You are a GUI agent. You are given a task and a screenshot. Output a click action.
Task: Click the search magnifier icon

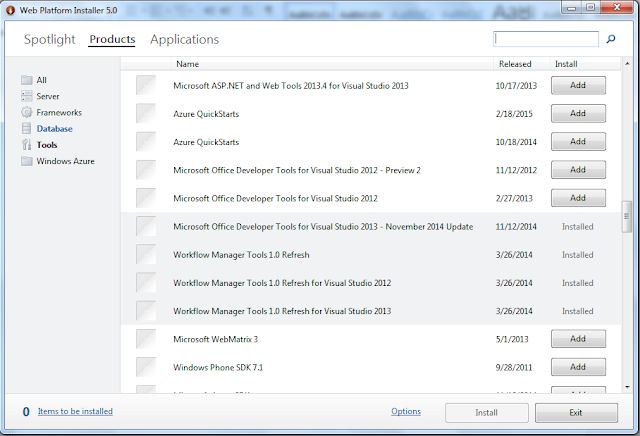611,39
